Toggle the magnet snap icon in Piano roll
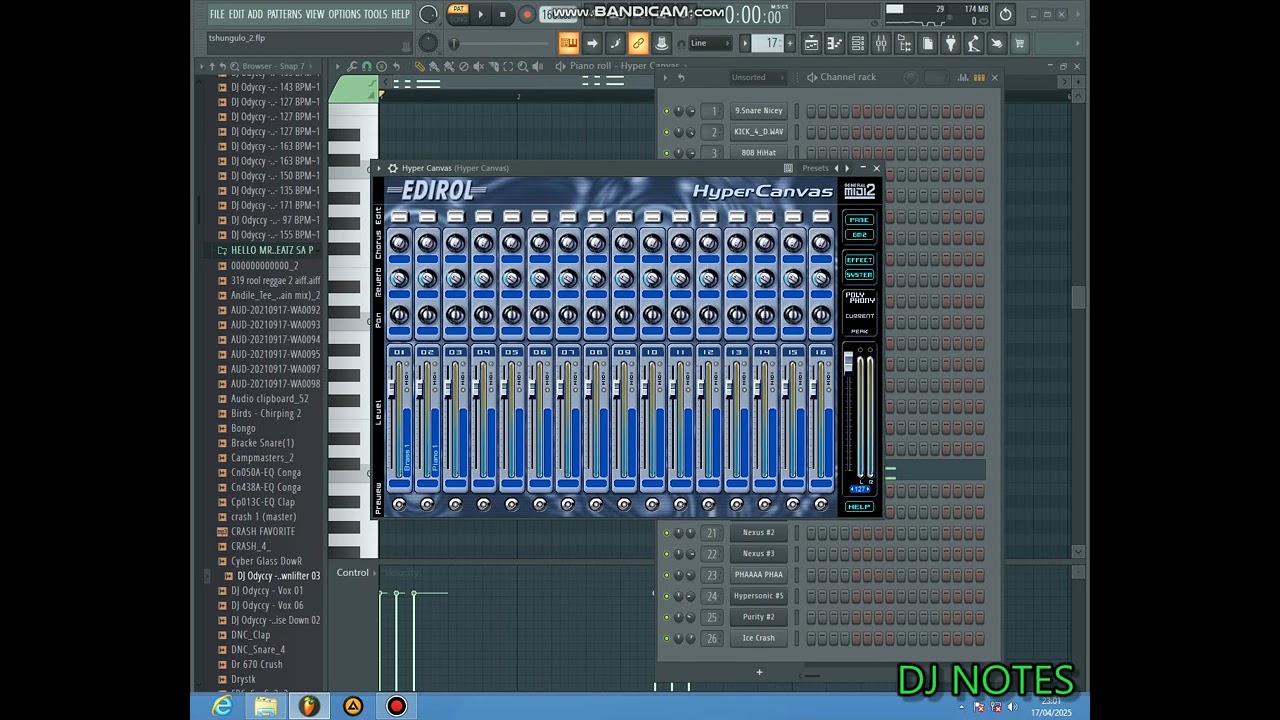Screen dimensions: 1280x720 [x=367, y=66]
